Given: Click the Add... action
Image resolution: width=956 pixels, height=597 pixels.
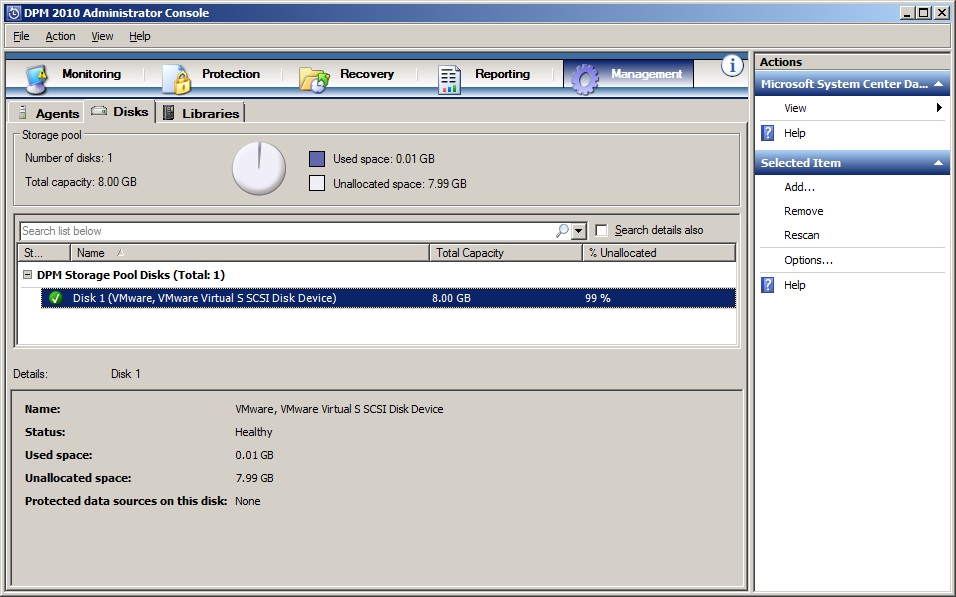Looking at the screenshot, I should pyautogui.click(x=799, y=187).
